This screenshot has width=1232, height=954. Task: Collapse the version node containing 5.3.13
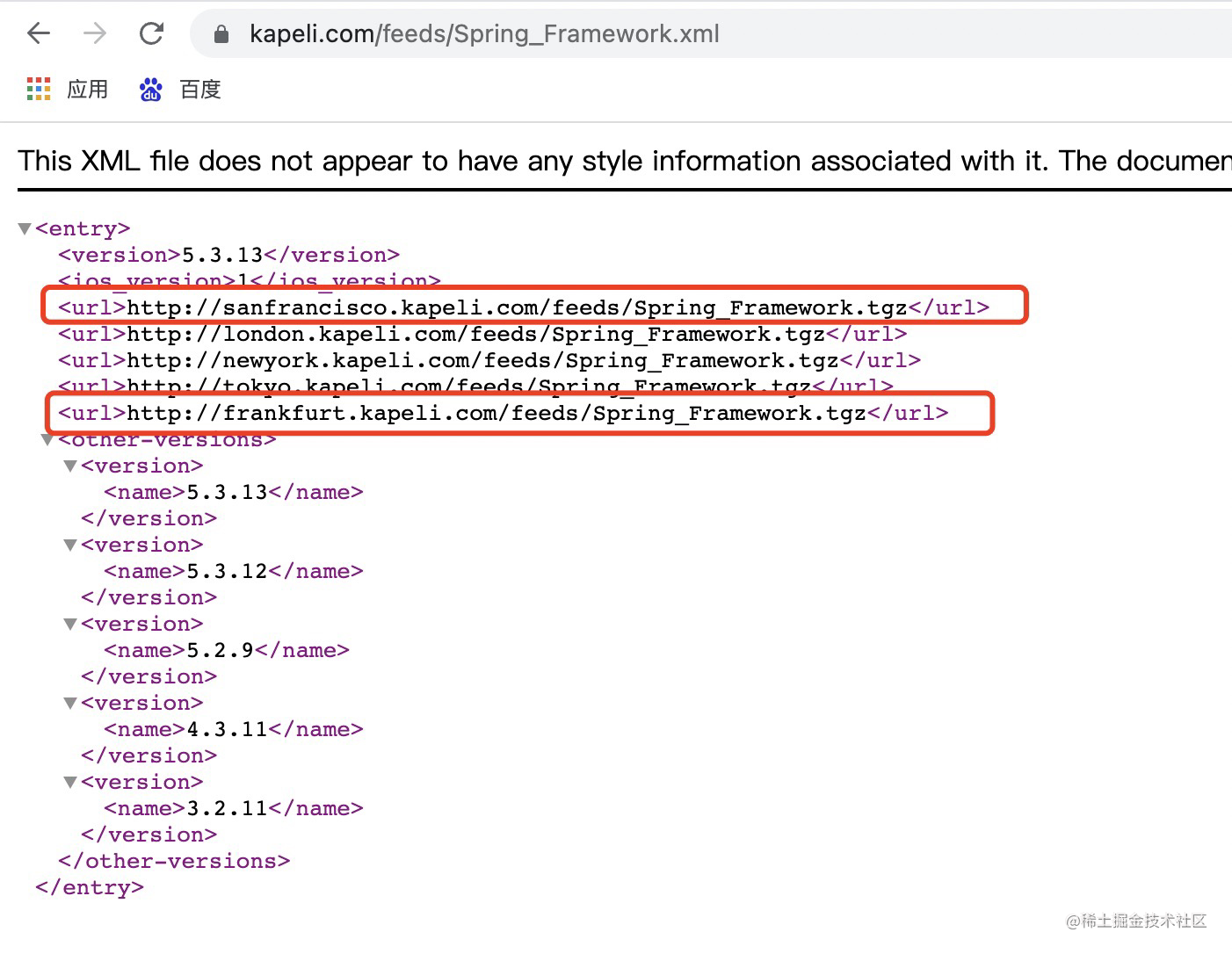coord(70,466)
